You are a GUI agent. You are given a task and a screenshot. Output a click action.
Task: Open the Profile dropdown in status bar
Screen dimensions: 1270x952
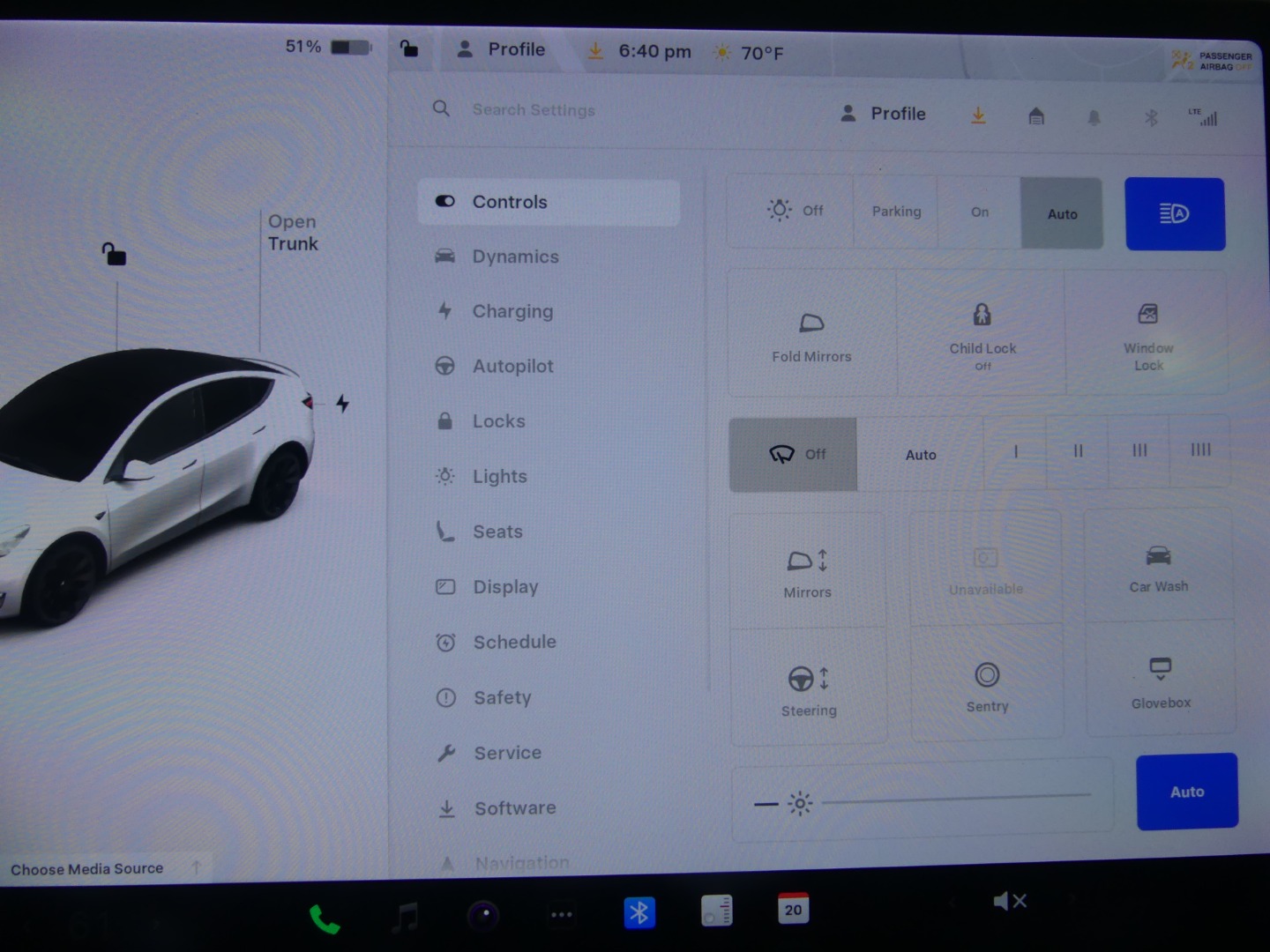tap(502, 50)
